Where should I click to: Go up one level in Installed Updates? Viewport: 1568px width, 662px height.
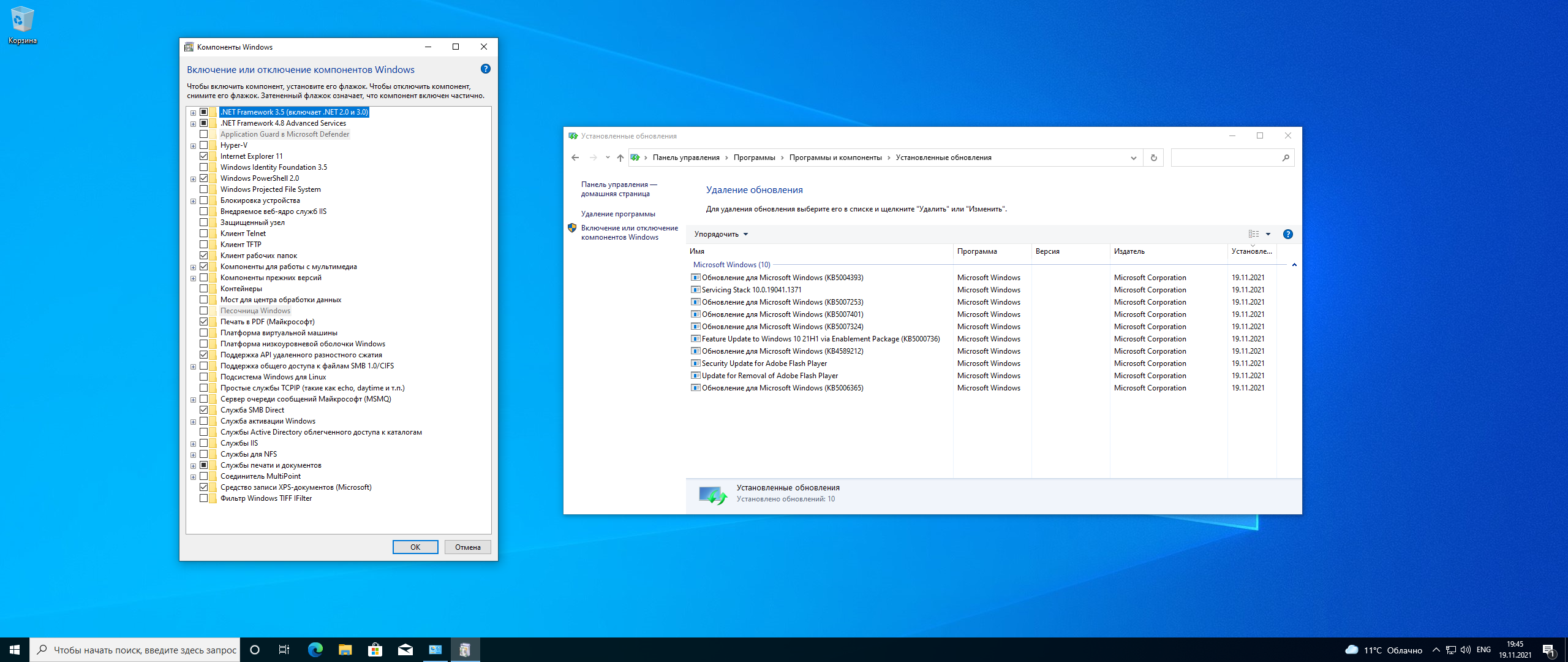620,158
